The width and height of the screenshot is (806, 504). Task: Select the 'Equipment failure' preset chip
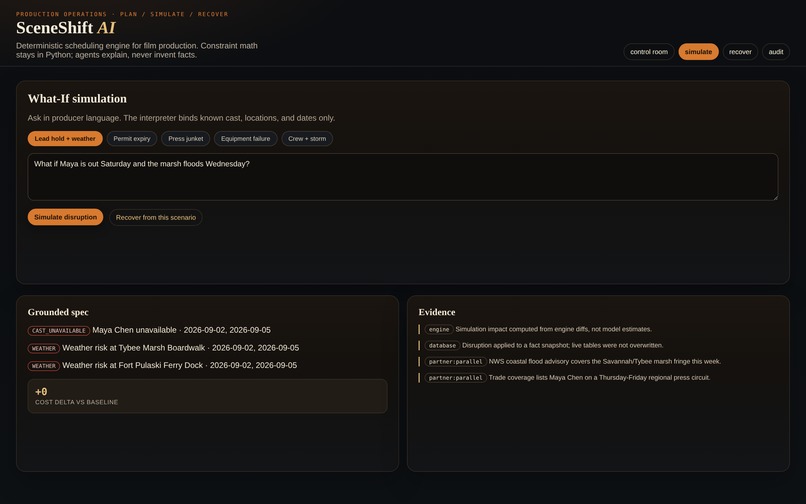[x=246, y=139]
